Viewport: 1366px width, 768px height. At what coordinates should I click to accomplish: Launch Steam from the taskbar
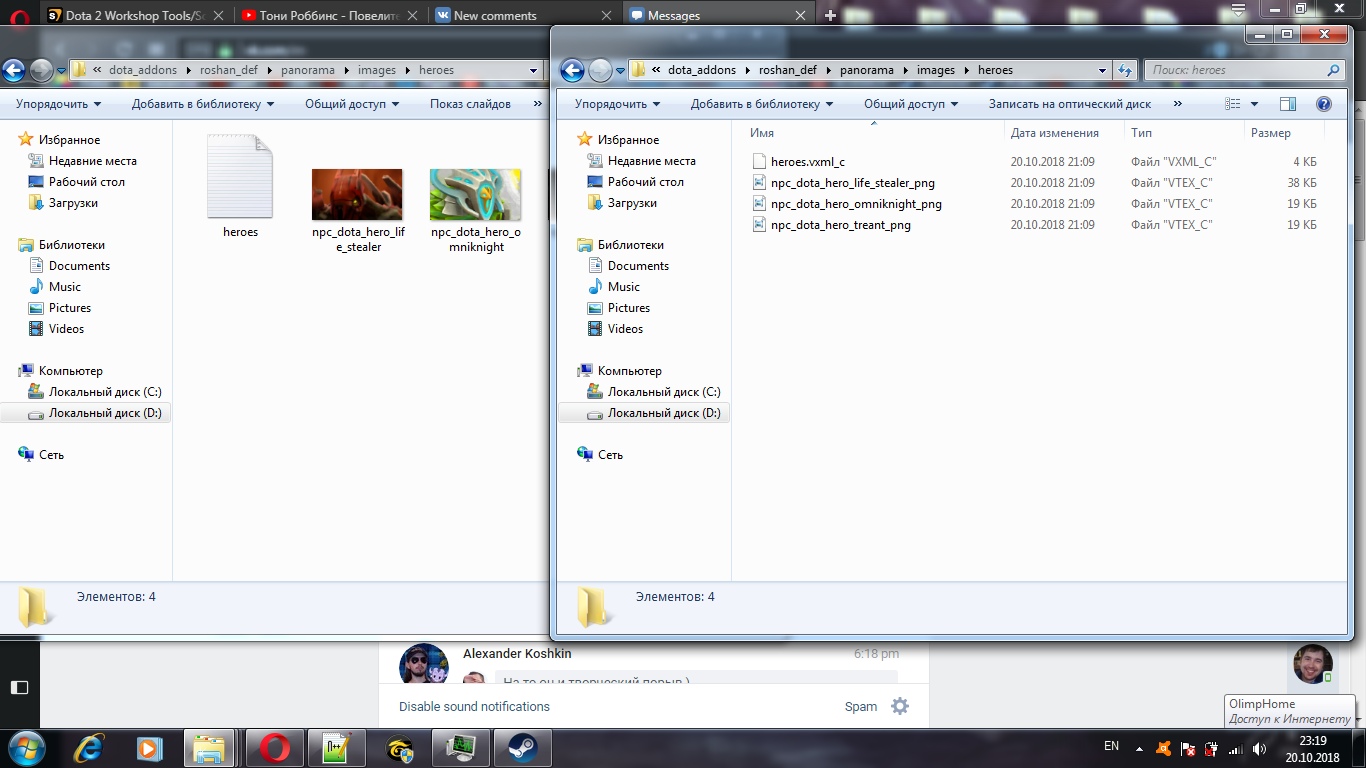[521, 748]
